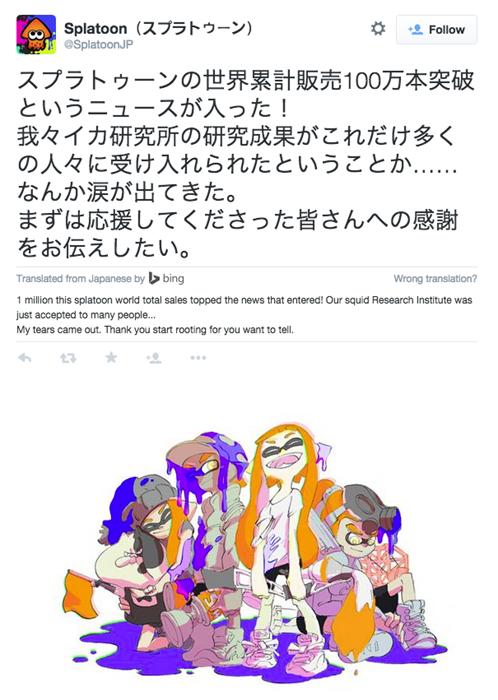Click the English translated tweet text
Screen dimensions: 498x700
tap(245, 315)
